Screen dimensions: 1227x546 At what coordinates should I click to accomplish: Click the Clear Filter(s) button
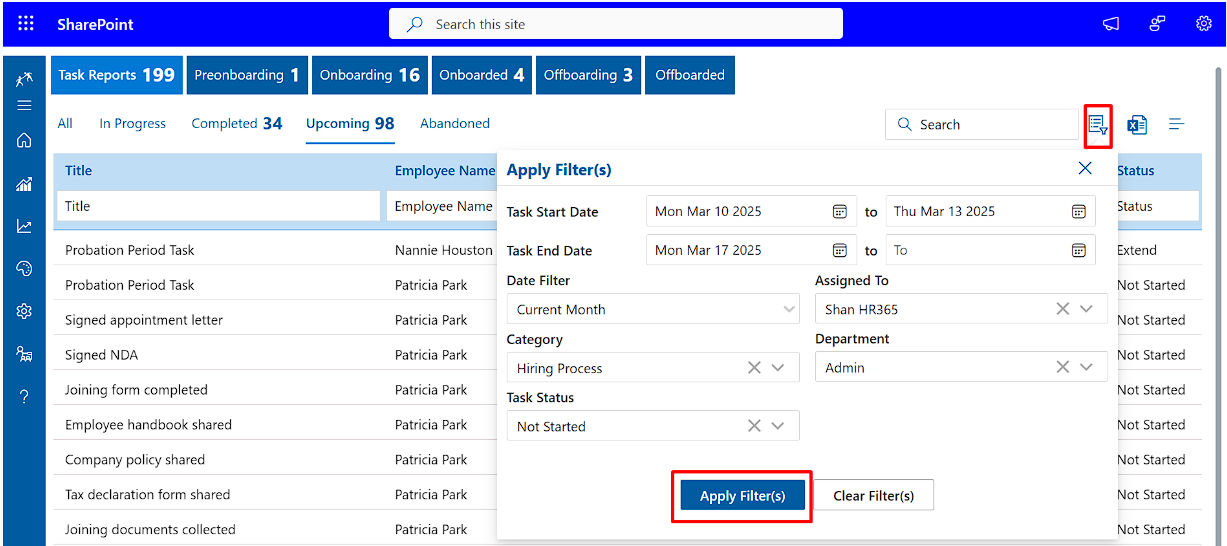[873, 496]
